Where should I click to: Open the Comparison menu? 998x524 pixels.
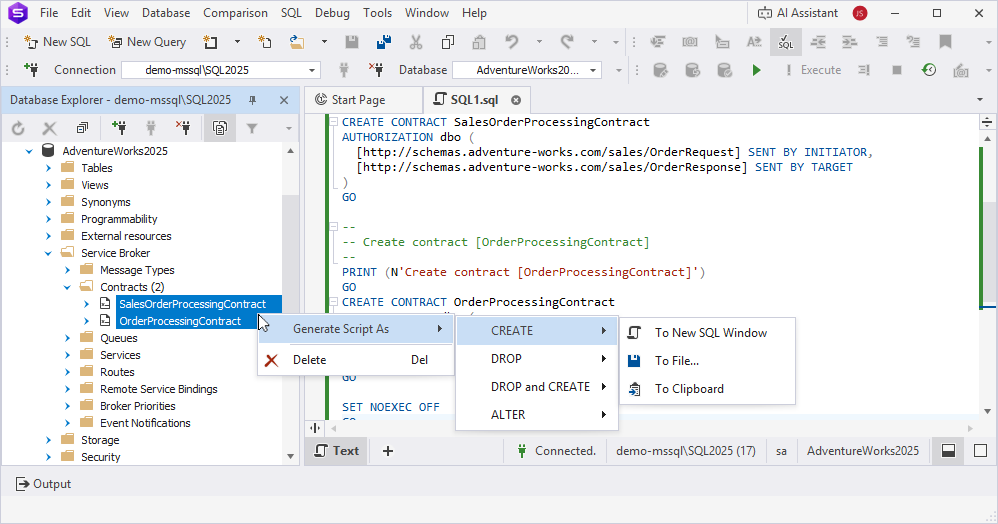[235, 13]
